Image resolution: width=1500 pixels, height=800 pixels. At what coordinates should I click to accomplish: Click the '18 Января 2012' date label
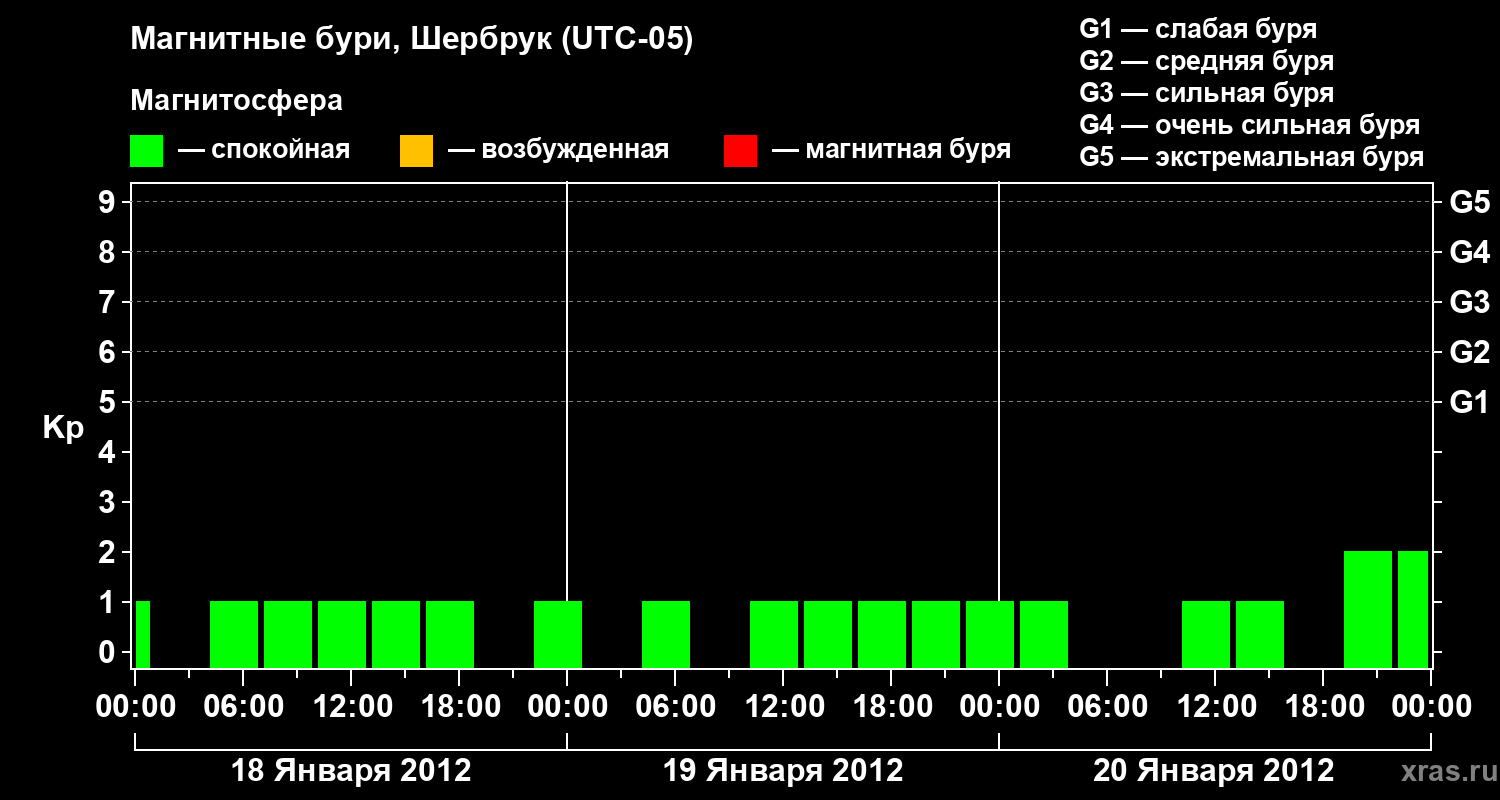coord(351,771)
